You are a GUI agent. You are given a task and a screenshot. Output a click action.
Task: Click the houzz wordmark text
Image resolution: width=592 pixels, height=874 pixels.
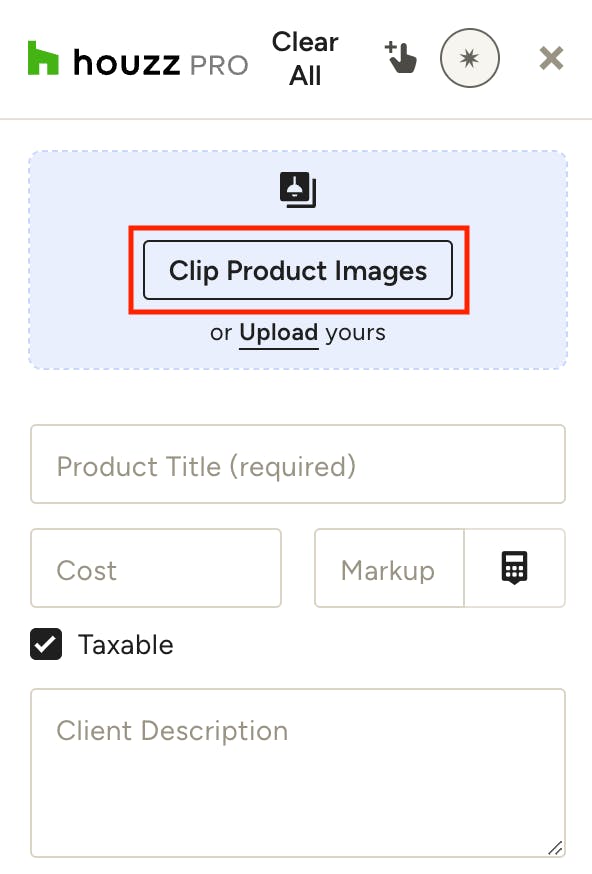pyautogui.click(x=127, y=62)
